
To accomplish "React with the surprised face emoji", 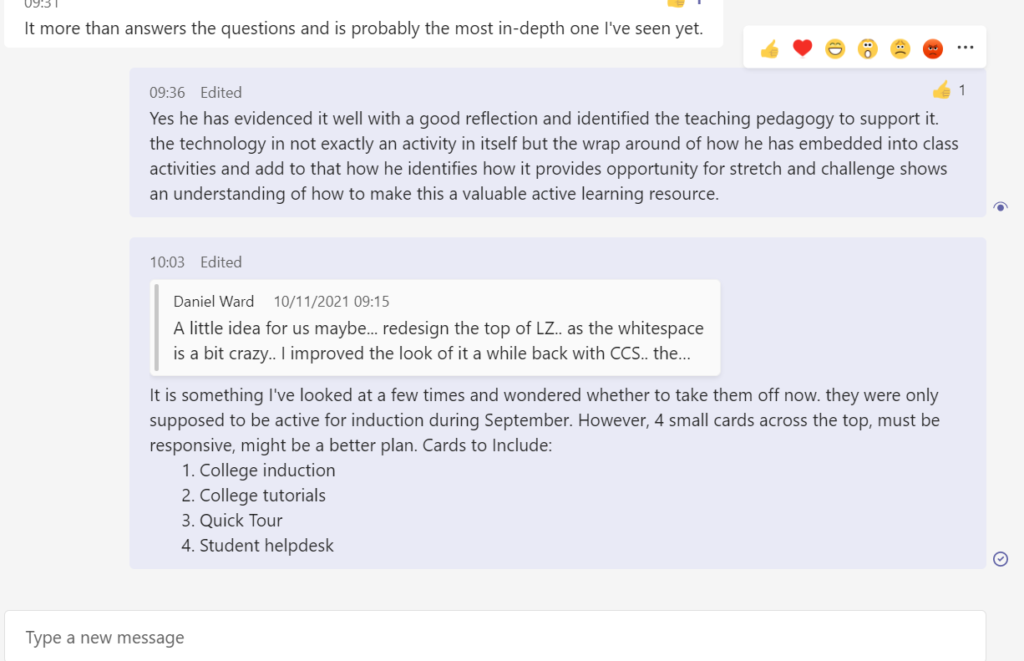I will (867, 48).
